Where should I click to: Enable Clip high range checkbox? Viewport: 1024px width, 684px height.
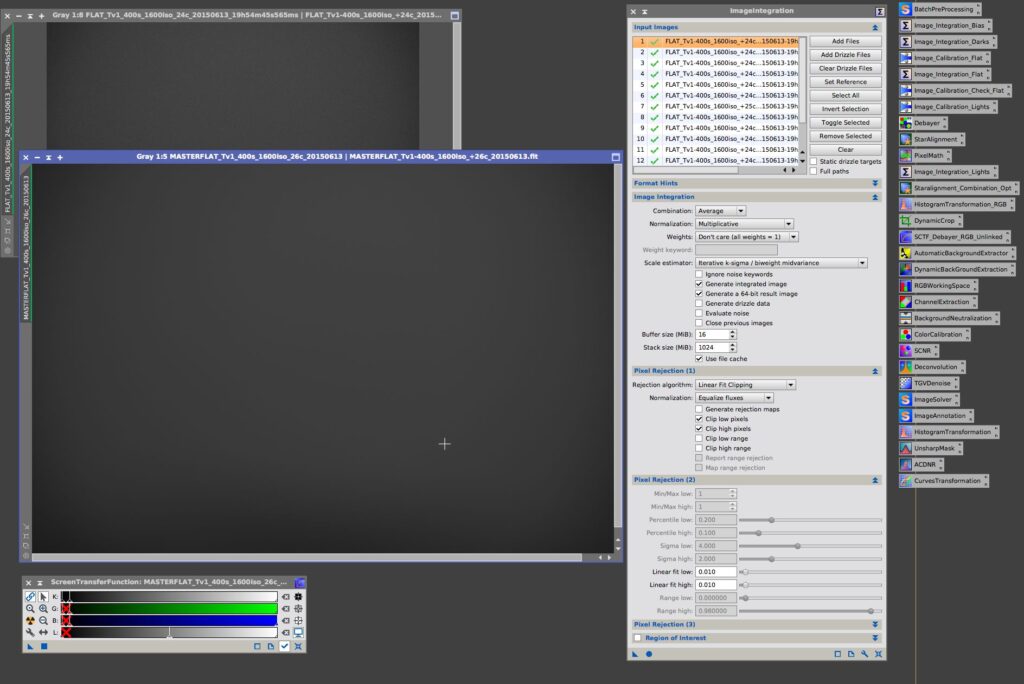click(x=699, y=448)
